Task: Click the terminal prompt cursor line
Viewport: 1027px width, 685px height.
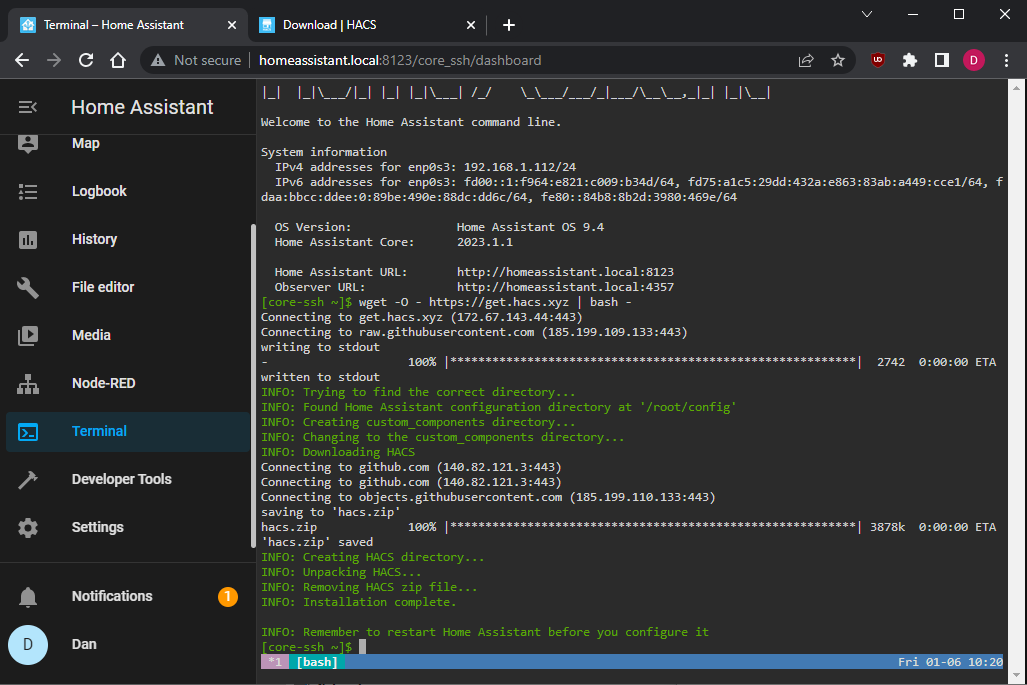Action: 312,647
